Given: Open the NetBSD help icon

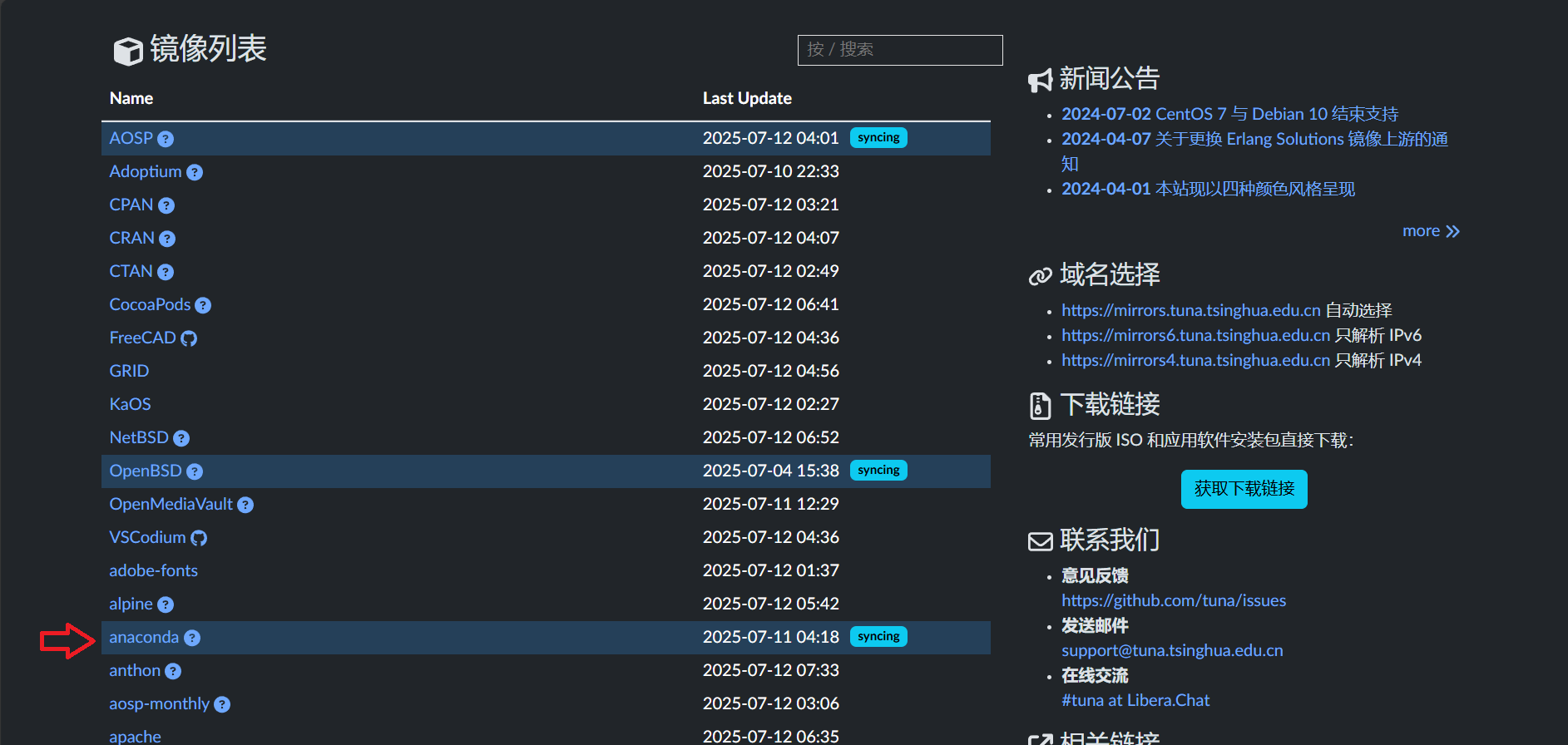Looking at the screenshot, I should tap(181, 438).
